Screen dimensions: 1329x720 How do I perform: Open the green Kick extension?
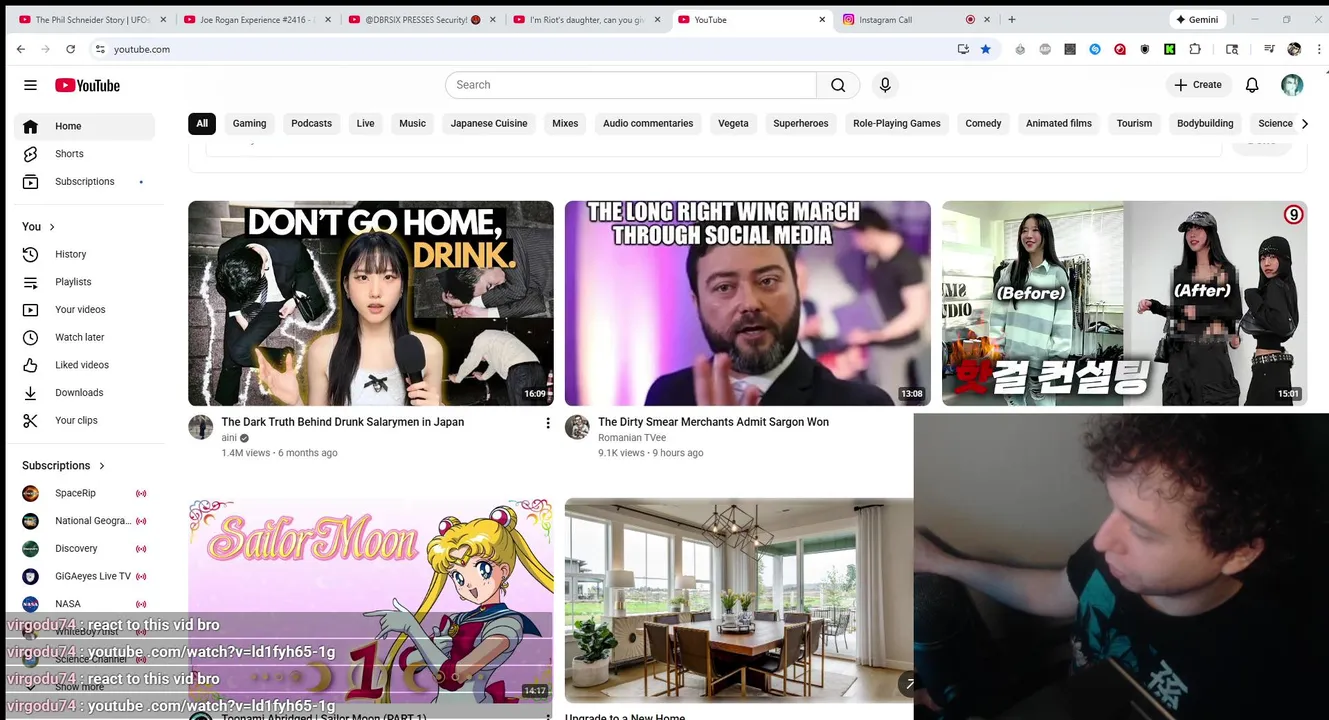tap(1169, 49)
